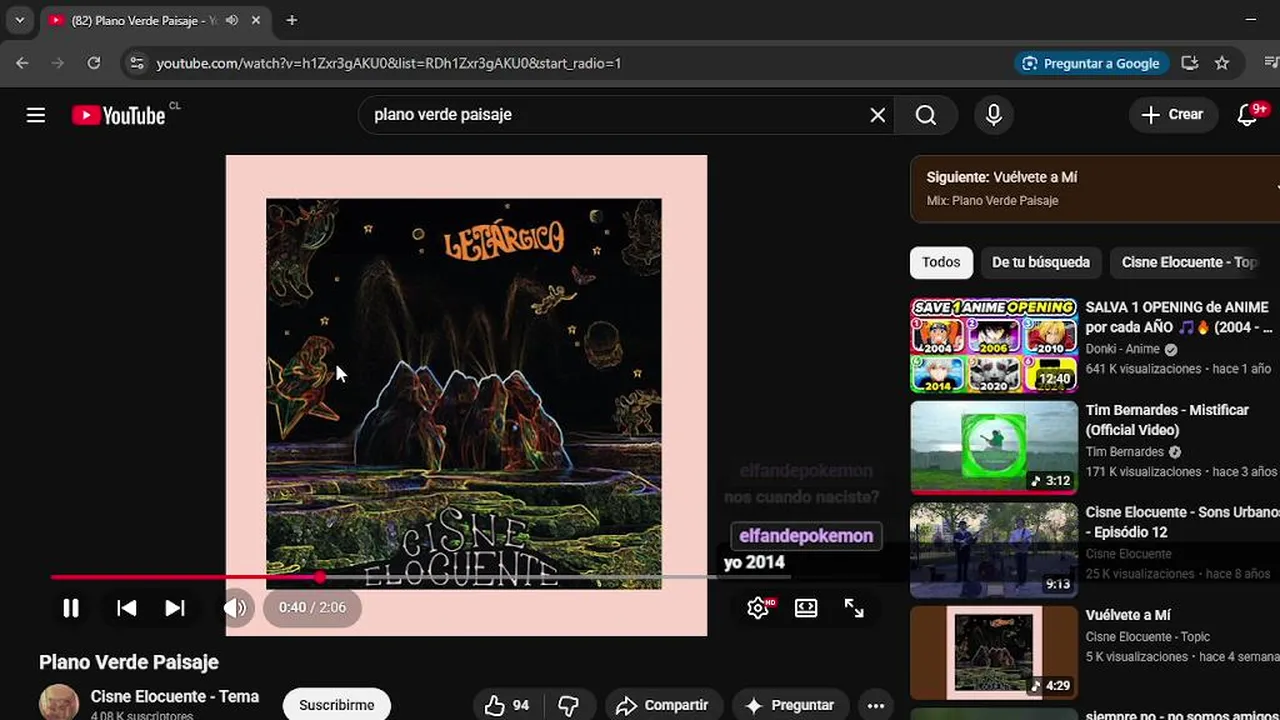
Task: Open notifications bell
Action: [x=1248, y=115]
